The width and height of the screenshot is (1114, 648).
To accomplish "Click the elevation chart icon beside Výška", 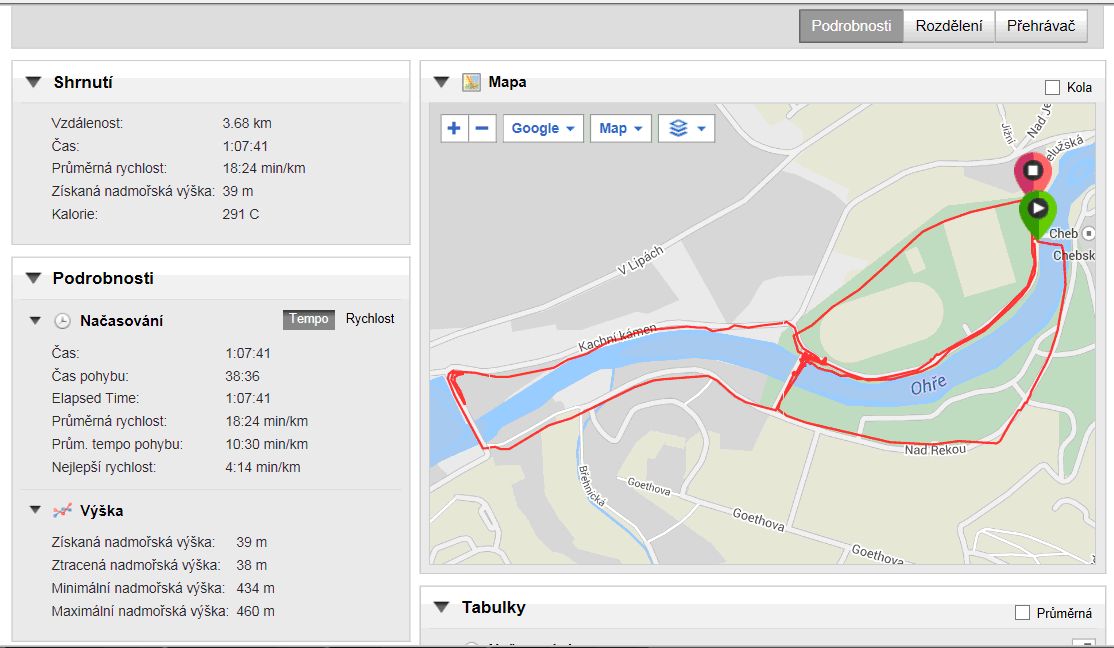I will click(62, 511).
